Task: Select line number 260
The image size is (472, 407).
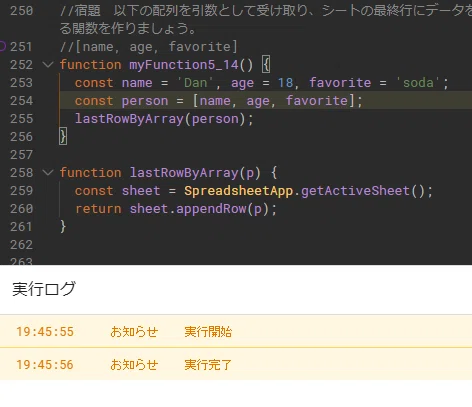Action: [x=21, y=209]
